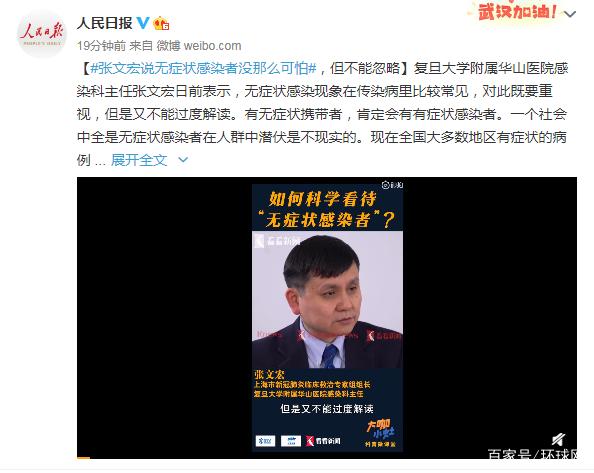Click the video progress bar at bottom
Image resolution: width=594 pixels, height=473 pixels.
tap(327, 457)
